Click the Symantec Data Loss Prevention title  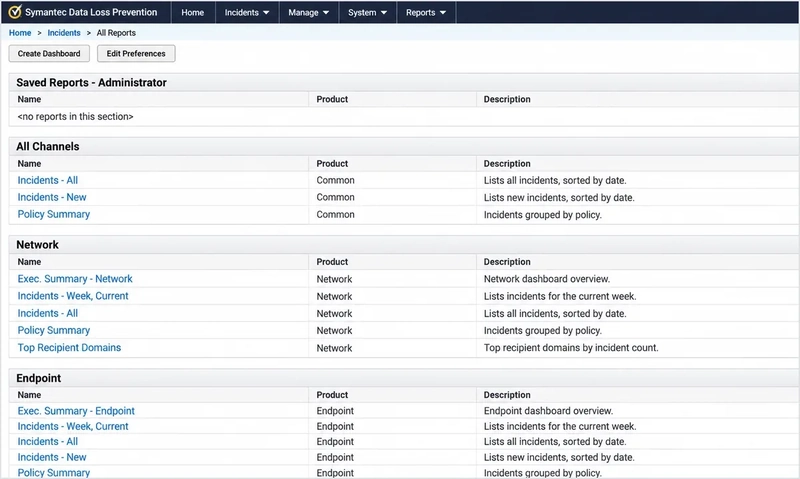[x=91, y=12]
